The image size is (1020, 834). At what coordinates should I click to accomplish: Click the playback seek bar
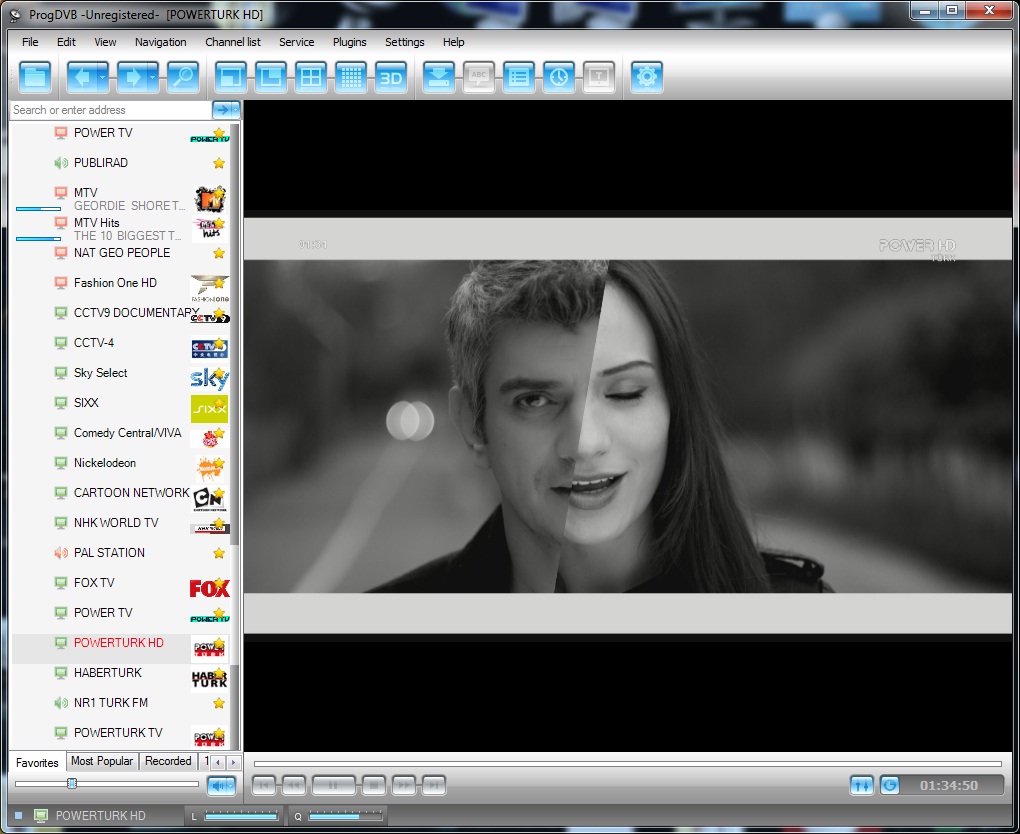(x=627, y=764)
